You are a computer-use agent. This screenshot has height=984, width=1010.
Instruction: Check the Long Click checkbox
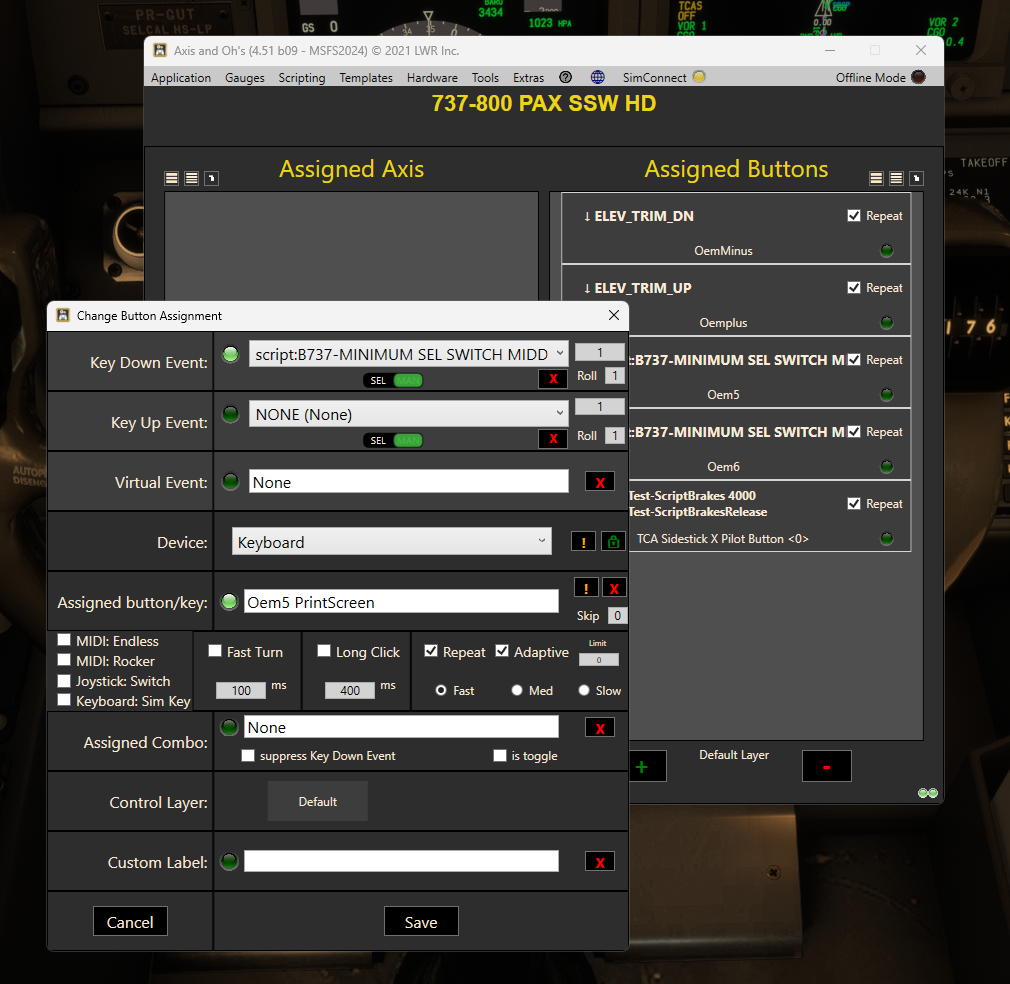click(324, 651)
